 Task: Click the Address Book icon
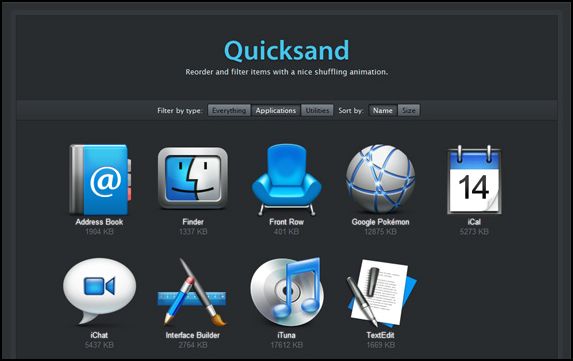tap(100, 179)
